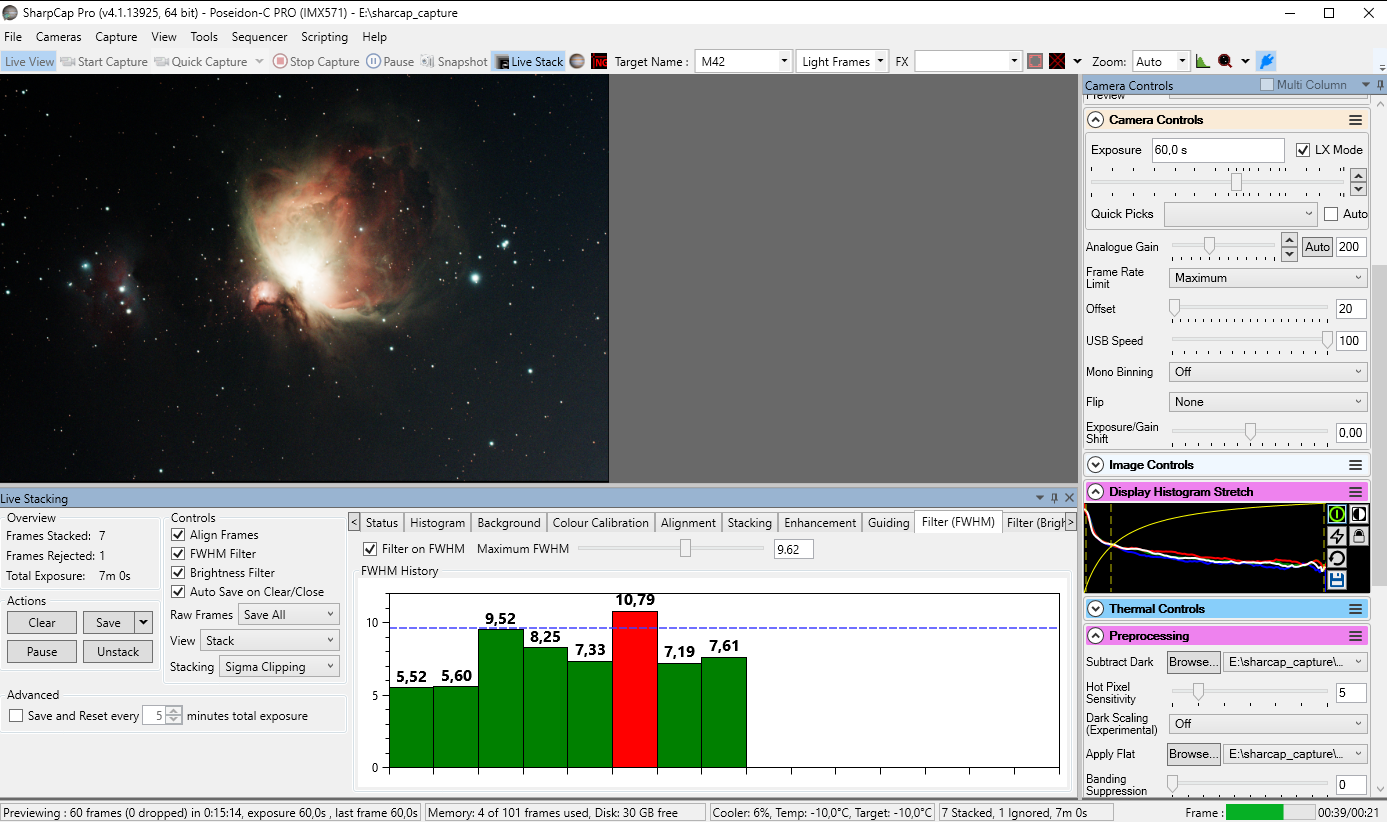1387x822 pixels.
Task: Take a Snapshot from the toolbar
Action: (454, 61)
